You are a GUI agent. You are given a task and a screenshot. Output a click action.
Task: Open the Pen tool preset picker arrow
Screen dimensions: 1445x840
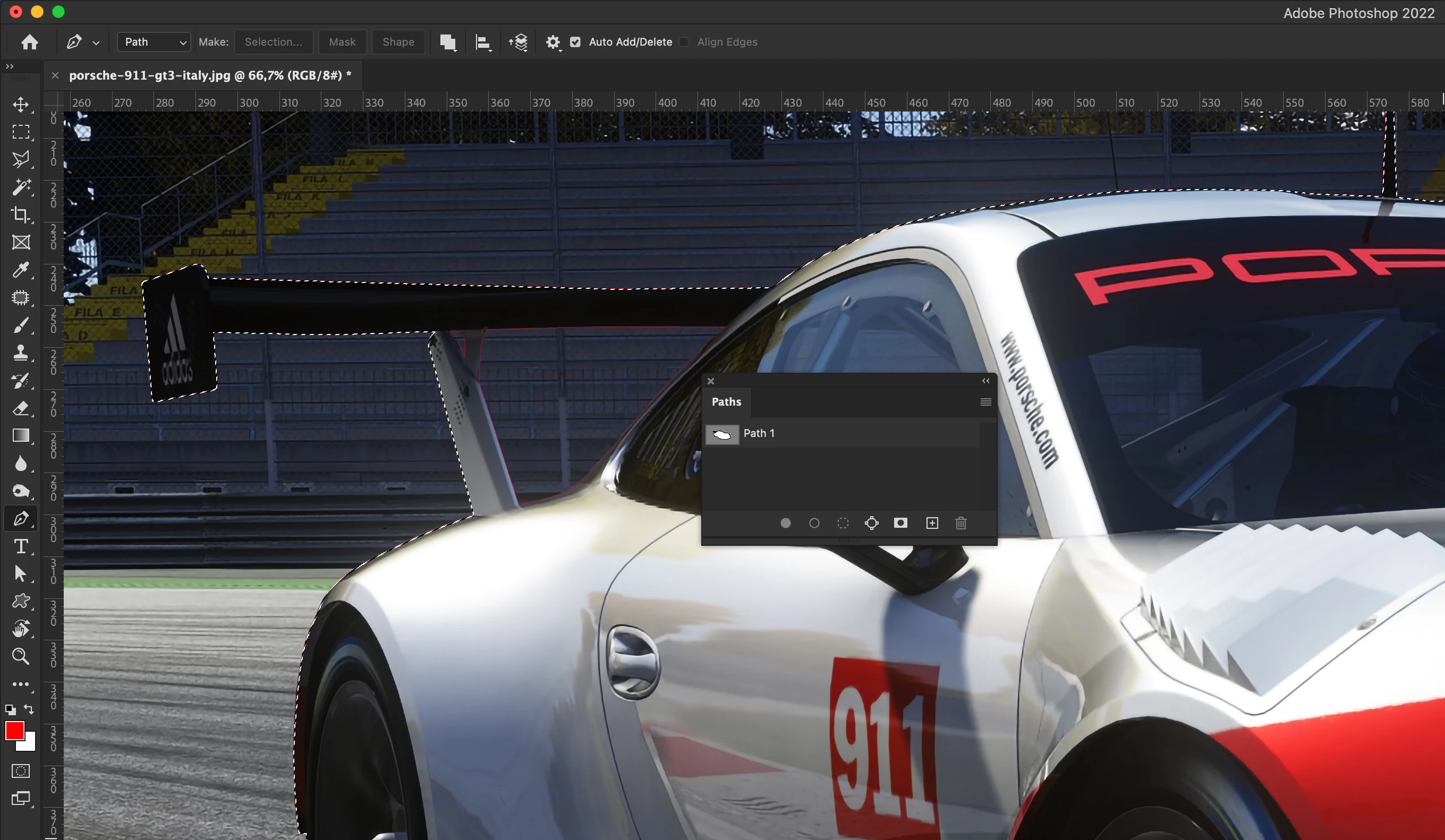pos(96,43)
